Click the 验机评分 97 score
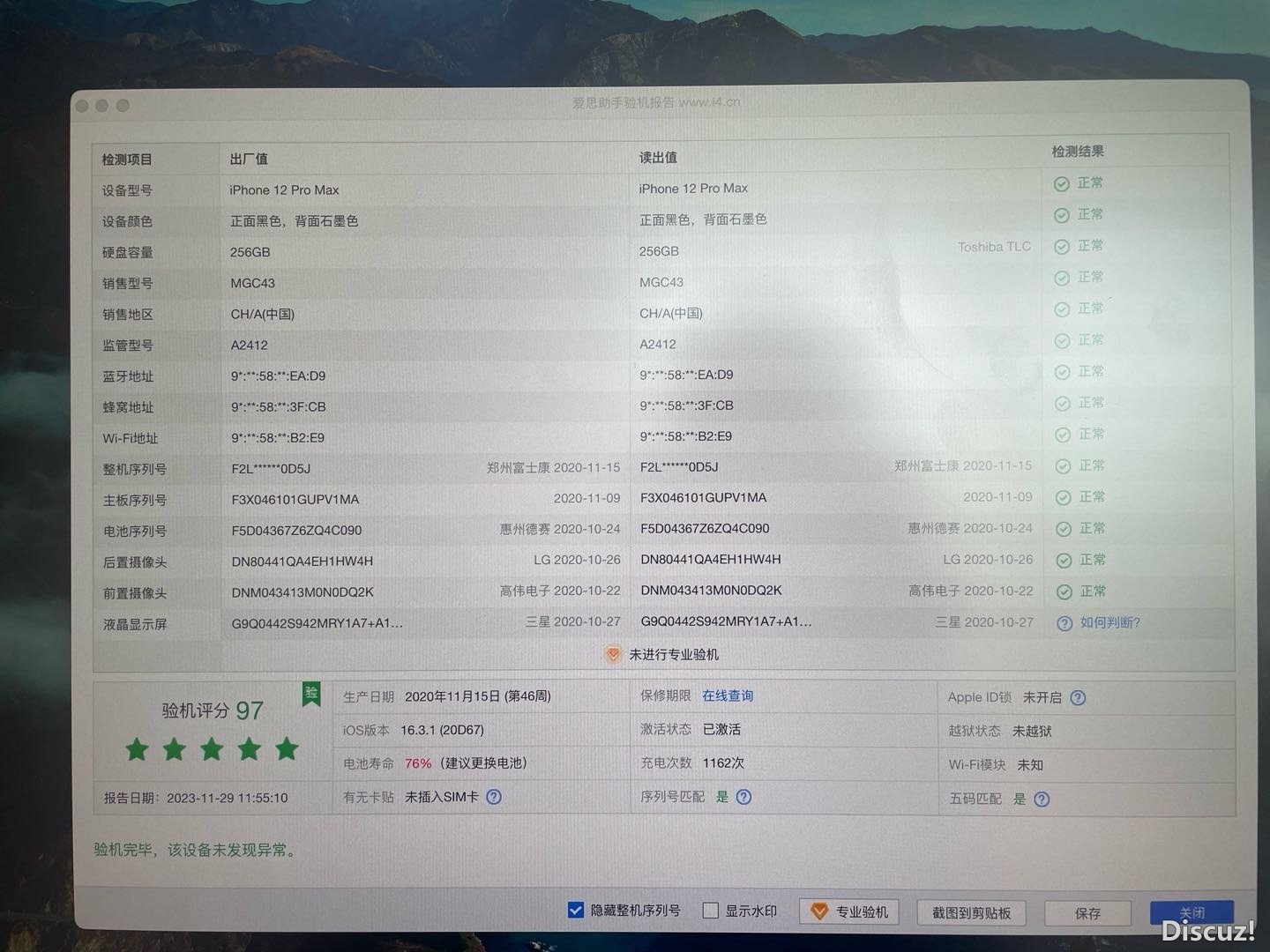Viewport: 1270px width, 952px height. tap(212, 710)
